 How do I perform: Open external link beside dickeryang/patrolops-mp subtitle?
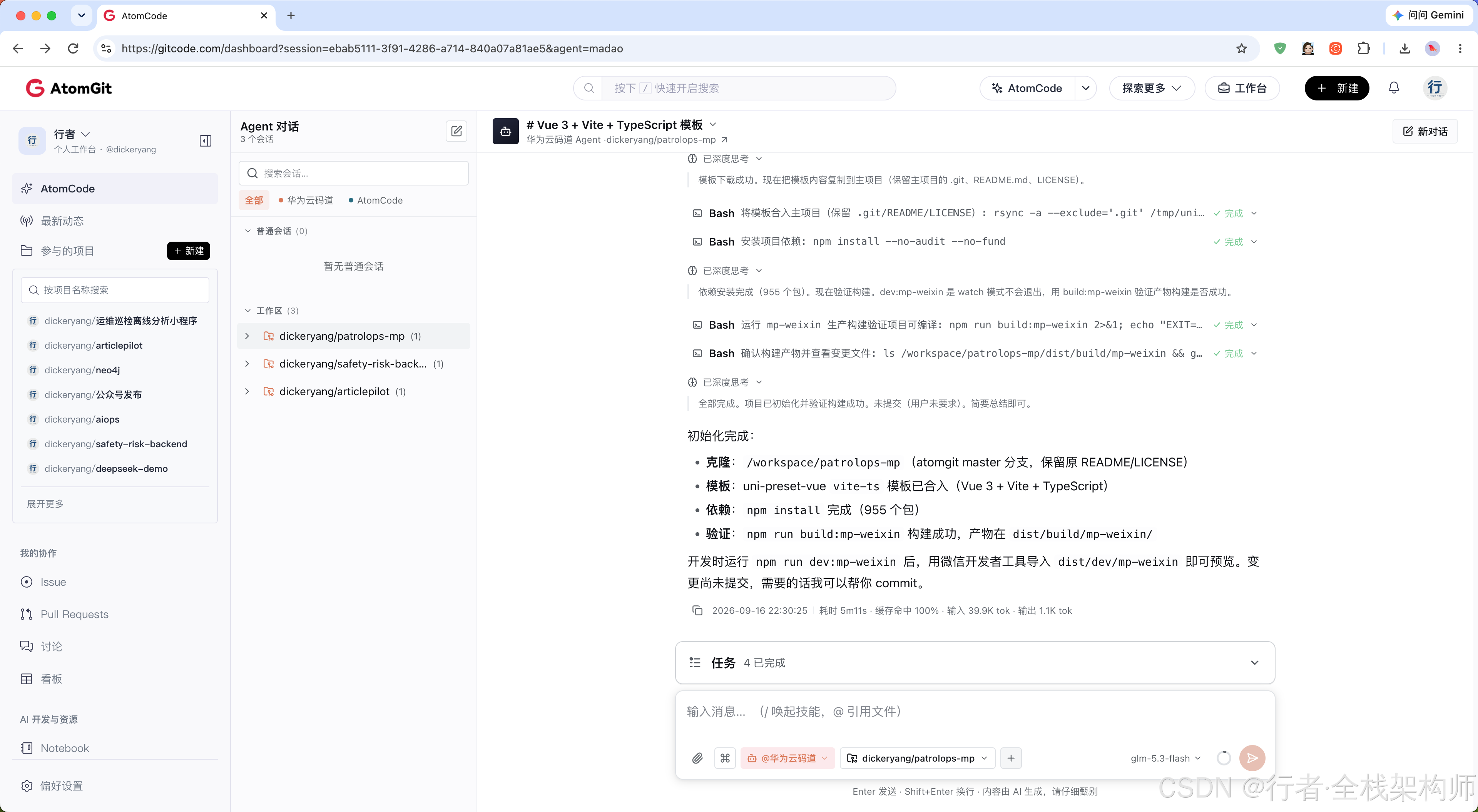724,139
